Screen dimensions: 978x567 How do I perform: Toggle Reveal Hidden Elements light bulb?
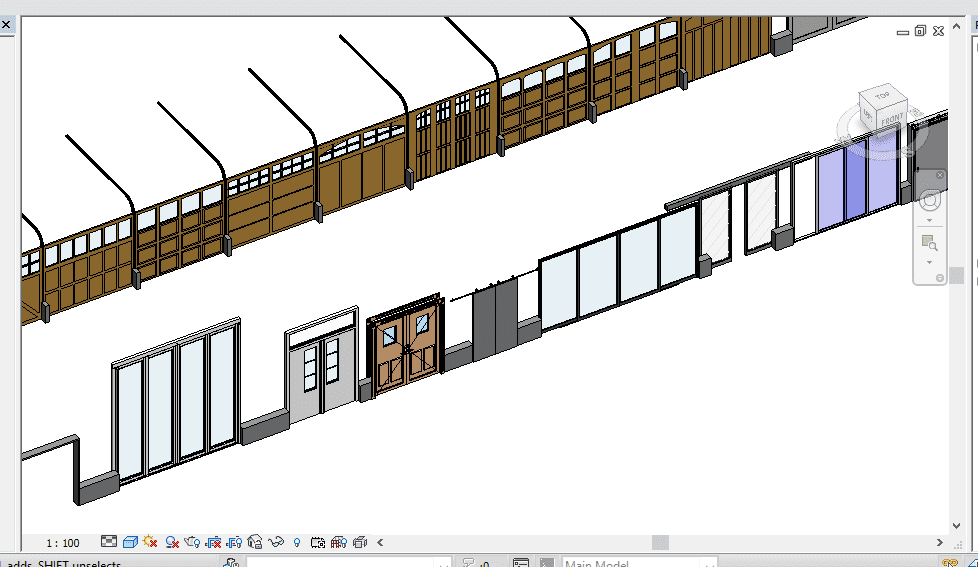click(297, 542)
